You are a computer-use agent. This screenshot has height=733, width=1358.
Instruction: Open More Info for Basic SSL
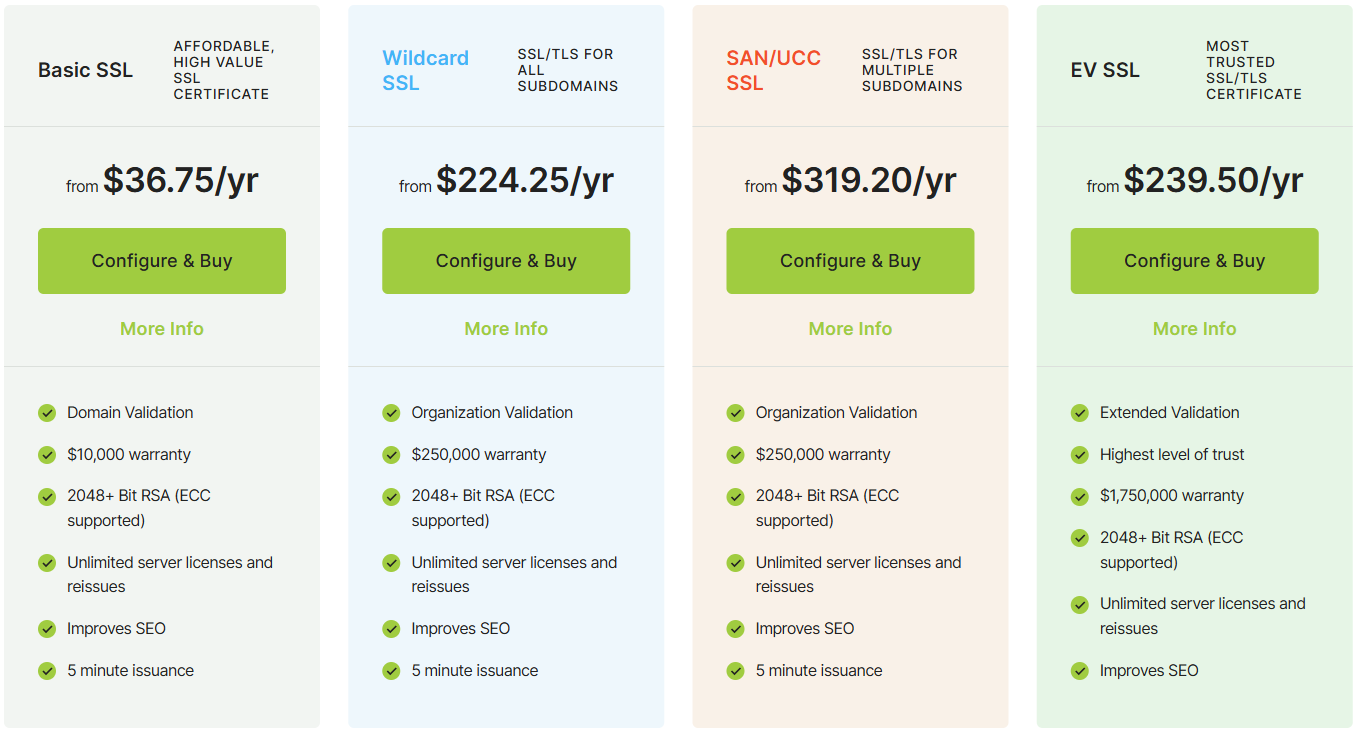[162, 329]
